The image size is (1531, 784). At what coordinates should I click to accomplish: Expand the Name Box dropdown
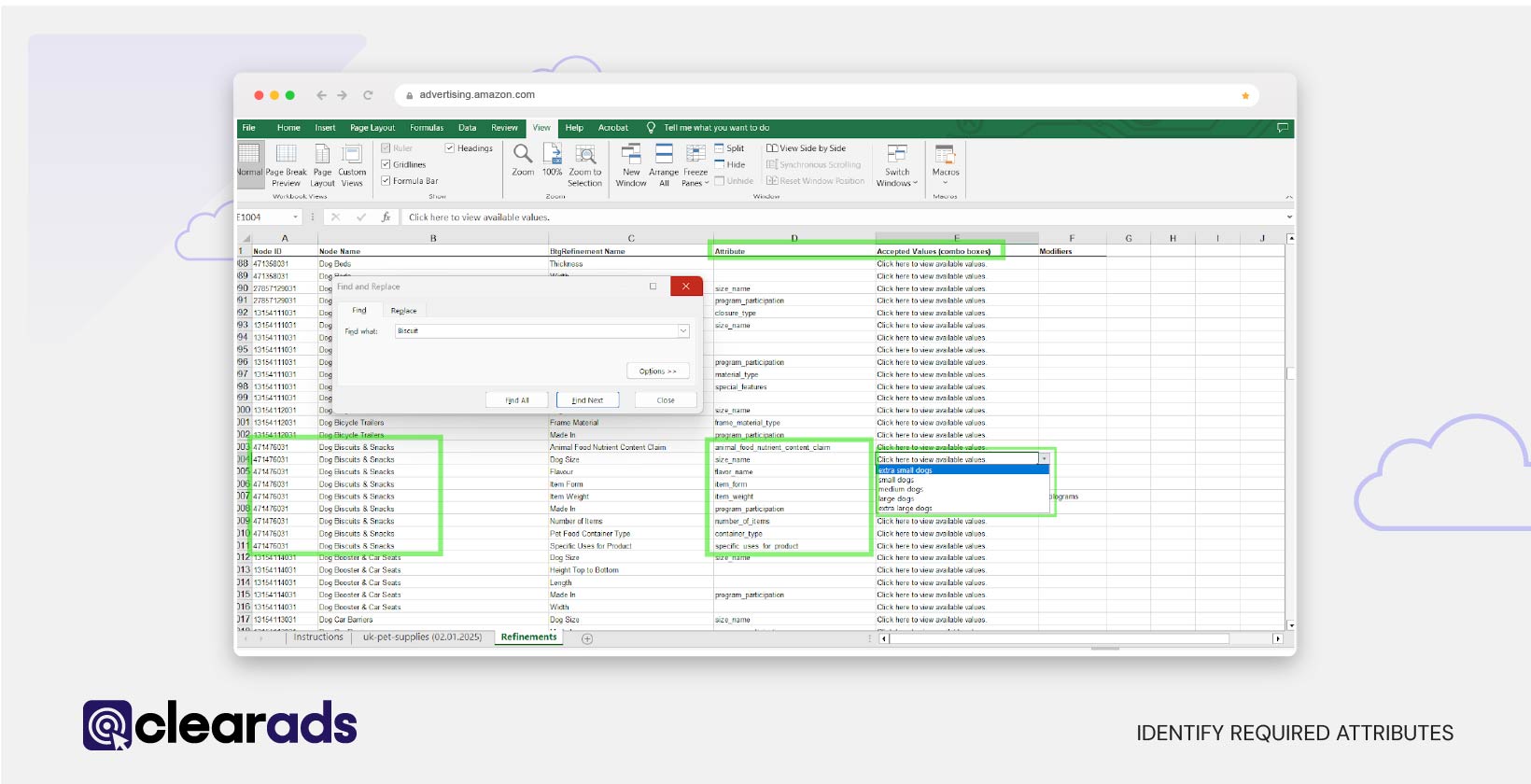(296, 217)
